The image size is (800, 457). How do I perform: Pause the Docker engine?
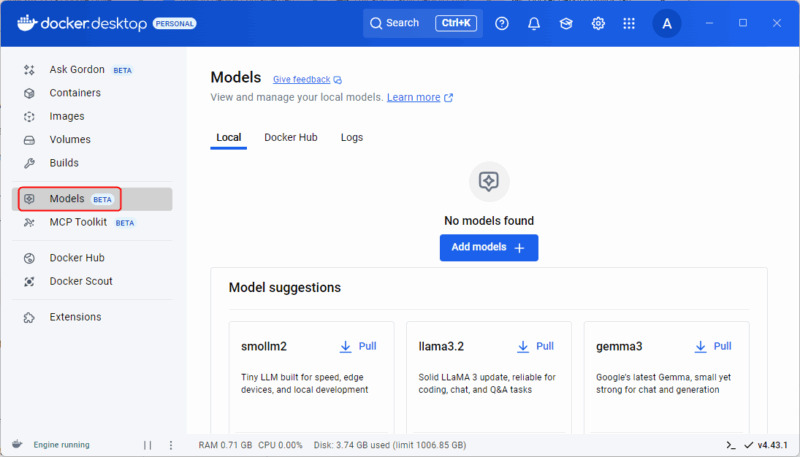click(x=147, y=445)
